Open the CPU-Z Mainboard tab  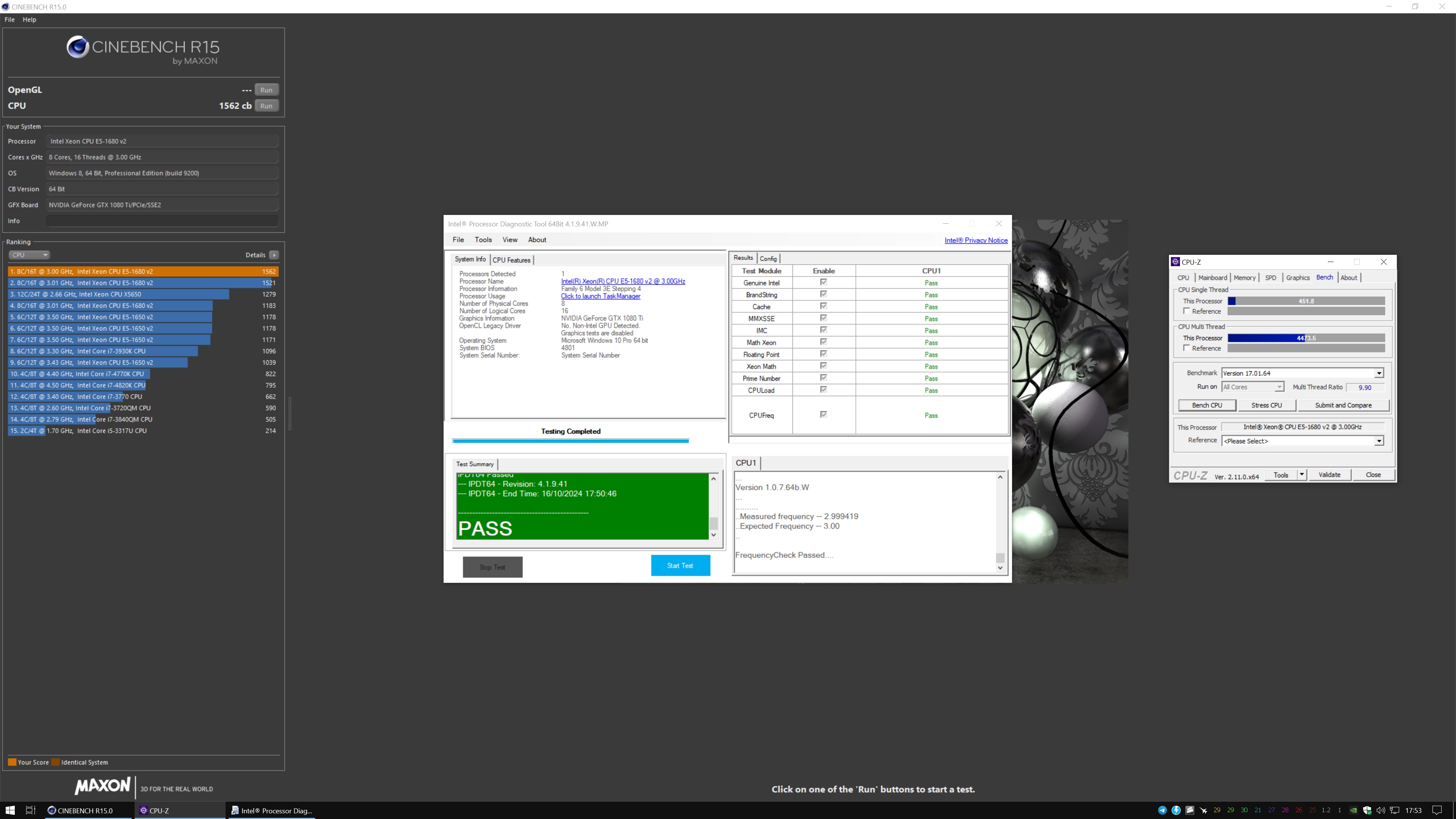[1213, 278]
